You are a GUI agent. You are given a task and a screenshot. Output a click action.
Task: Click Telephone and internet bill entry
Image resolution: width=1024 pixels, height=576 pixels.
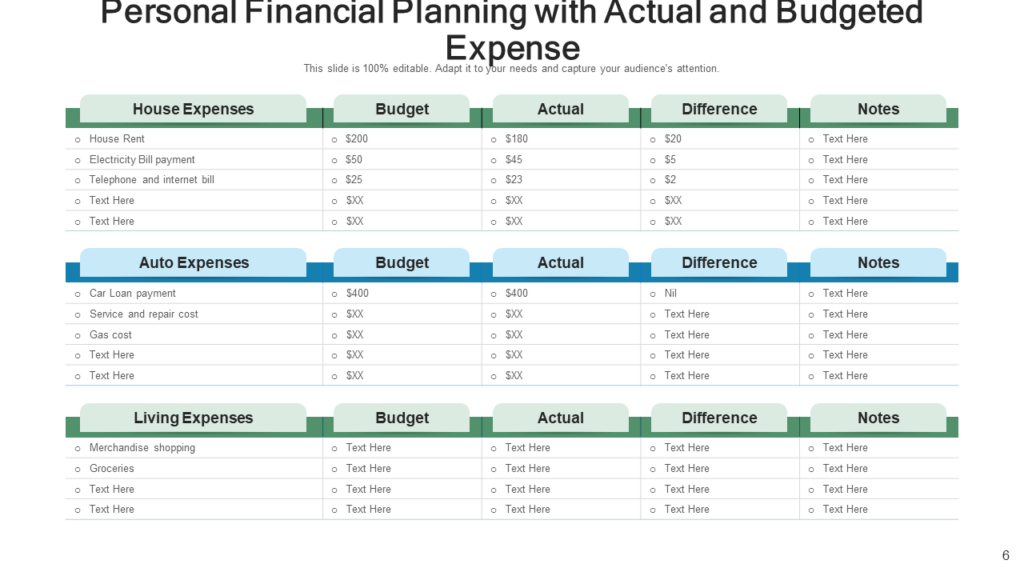coord(152,180)
